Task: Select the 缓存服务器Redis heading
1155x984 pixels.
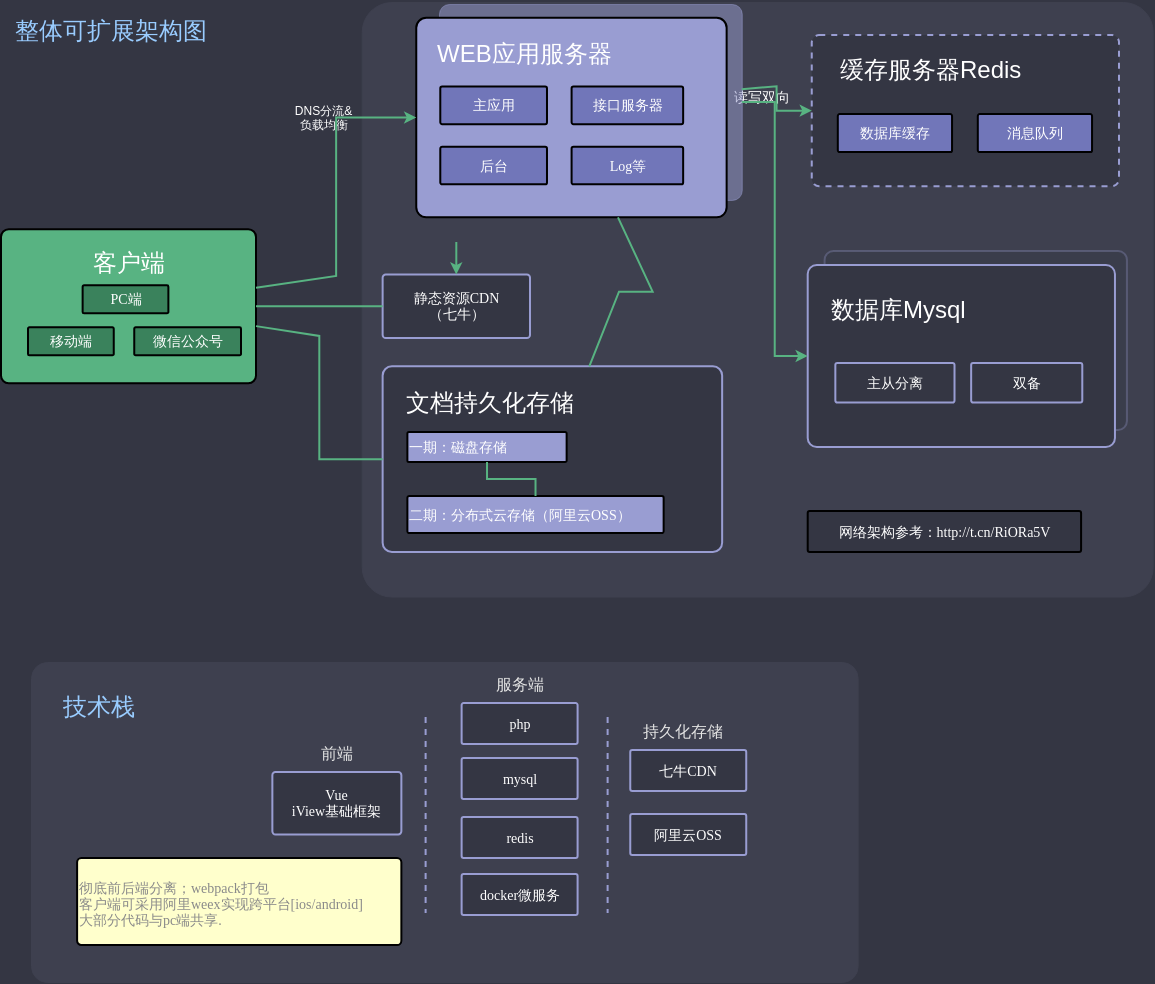Action: tap(930, 70)
